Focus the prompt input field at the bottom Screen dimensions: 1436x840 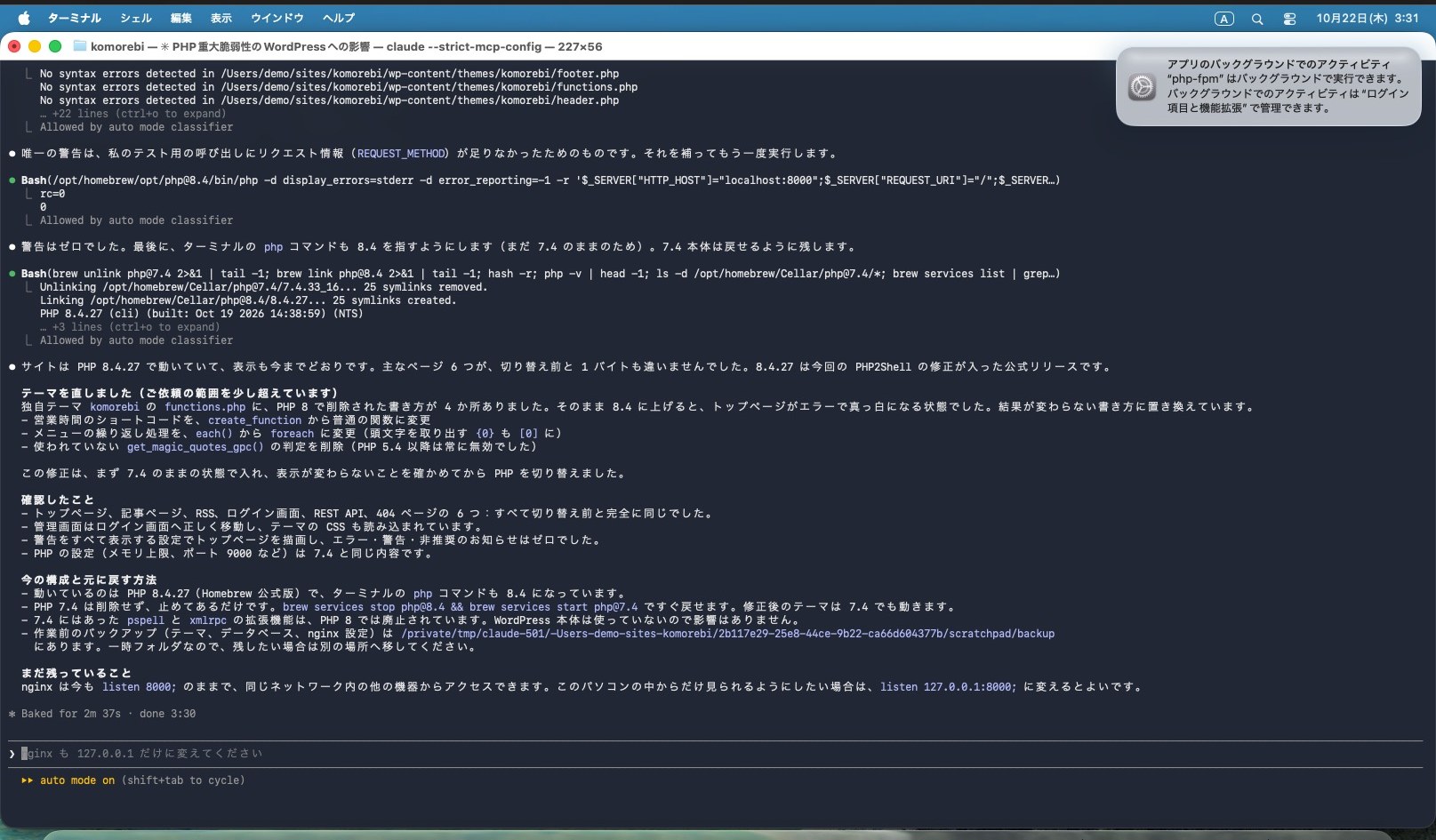click(x=716, y=754)
